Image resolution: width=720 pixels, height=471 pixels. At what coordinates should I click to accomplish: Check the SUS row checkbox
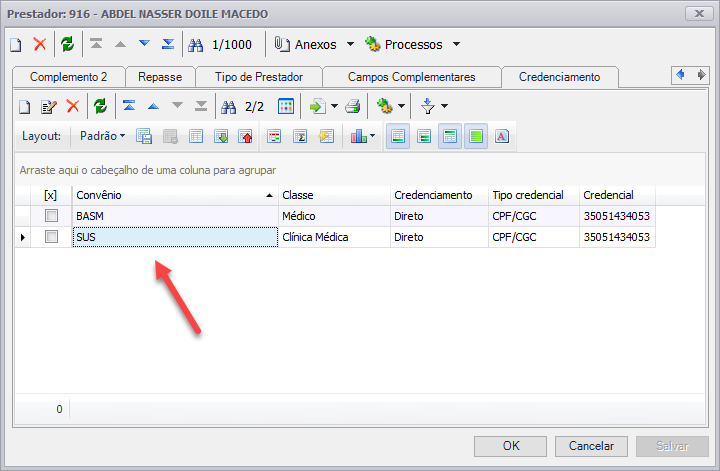click(x=51, y=237)
